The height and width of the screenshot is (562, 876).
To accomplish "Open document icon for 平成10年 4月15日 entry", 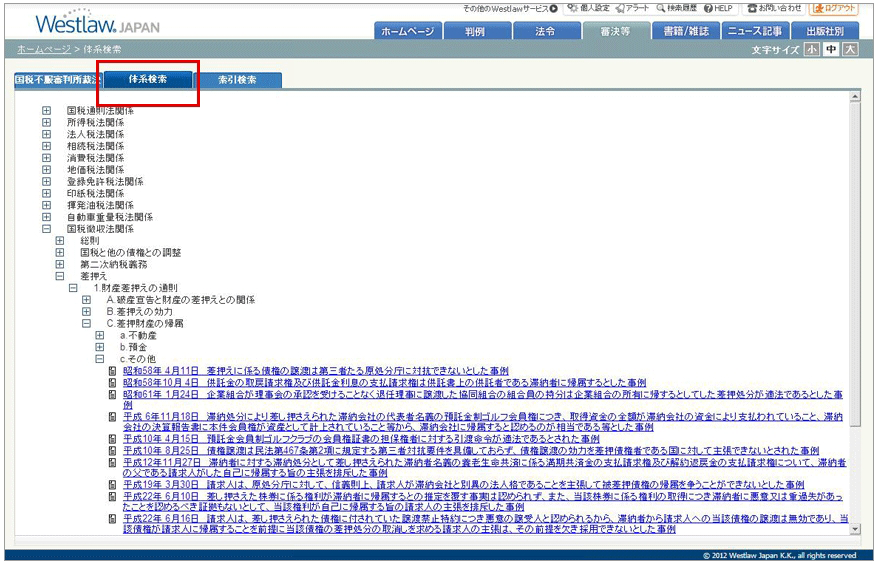I will click(112, 439).
